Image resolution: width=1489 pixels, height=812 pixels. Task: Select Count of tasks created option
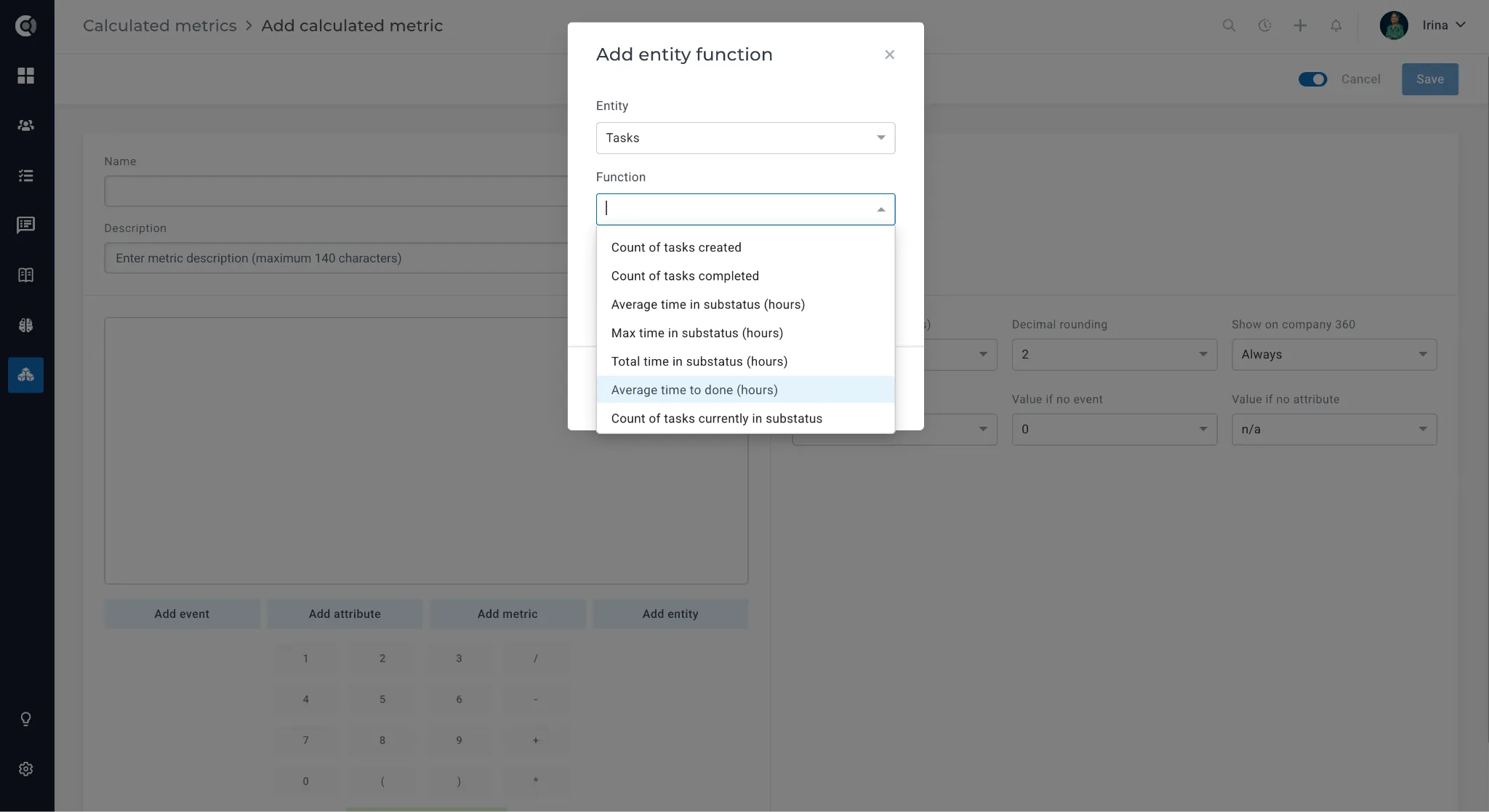(x=745, y=247)
